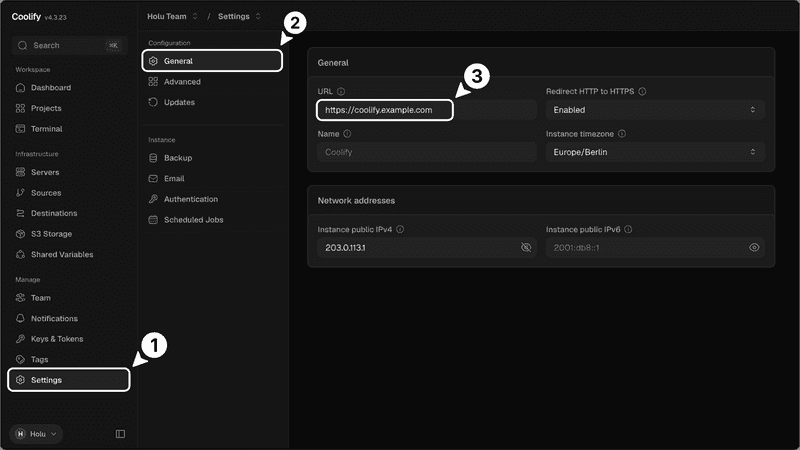Screen dimensions: 800x450
Task: Click the info icon next to Name
Action: tap(347, 134)
